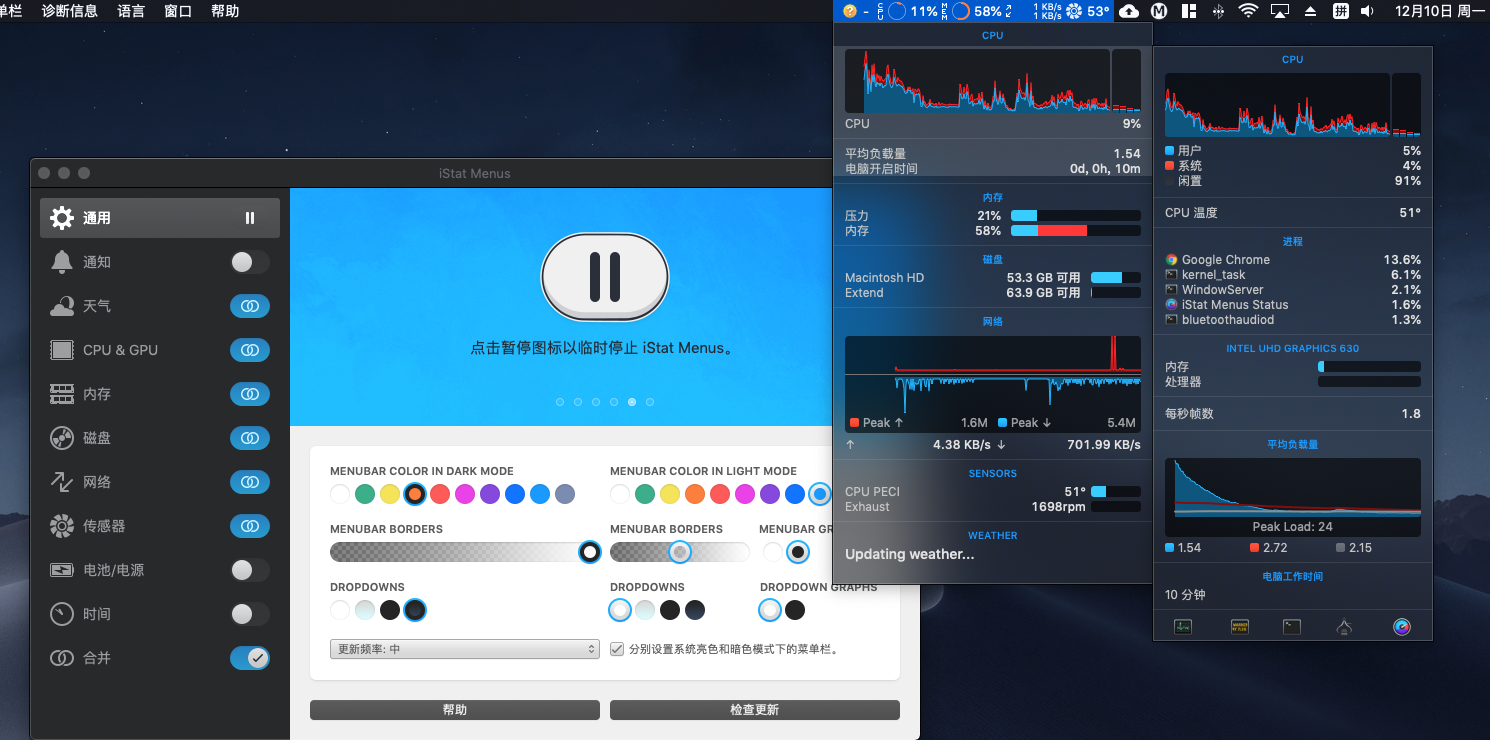Select the 通用 sidebar item
Image resolution: width=1490 pixels, height=740 pixels.
point(160,218)
